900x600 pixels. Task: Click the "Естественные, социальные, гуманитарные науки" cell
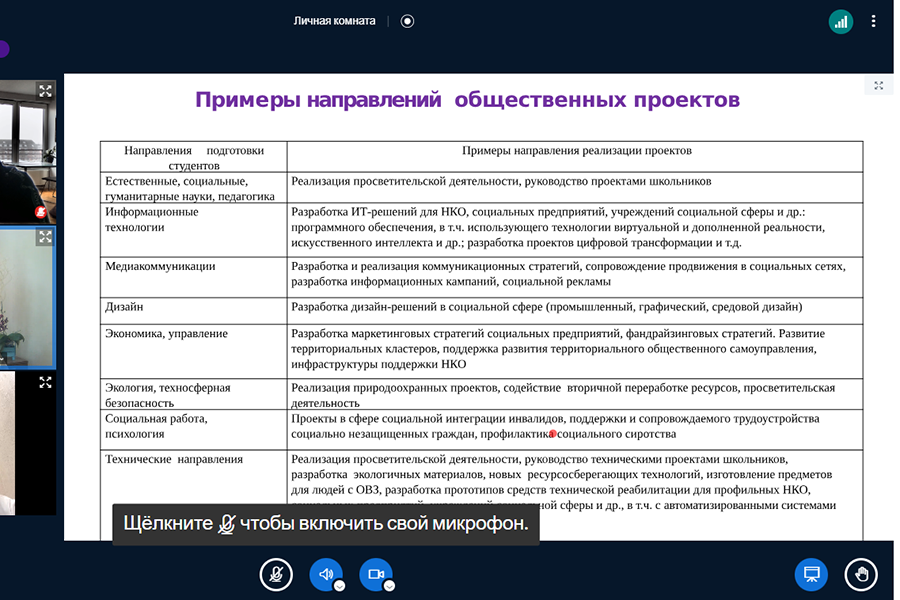pos(193,188)
